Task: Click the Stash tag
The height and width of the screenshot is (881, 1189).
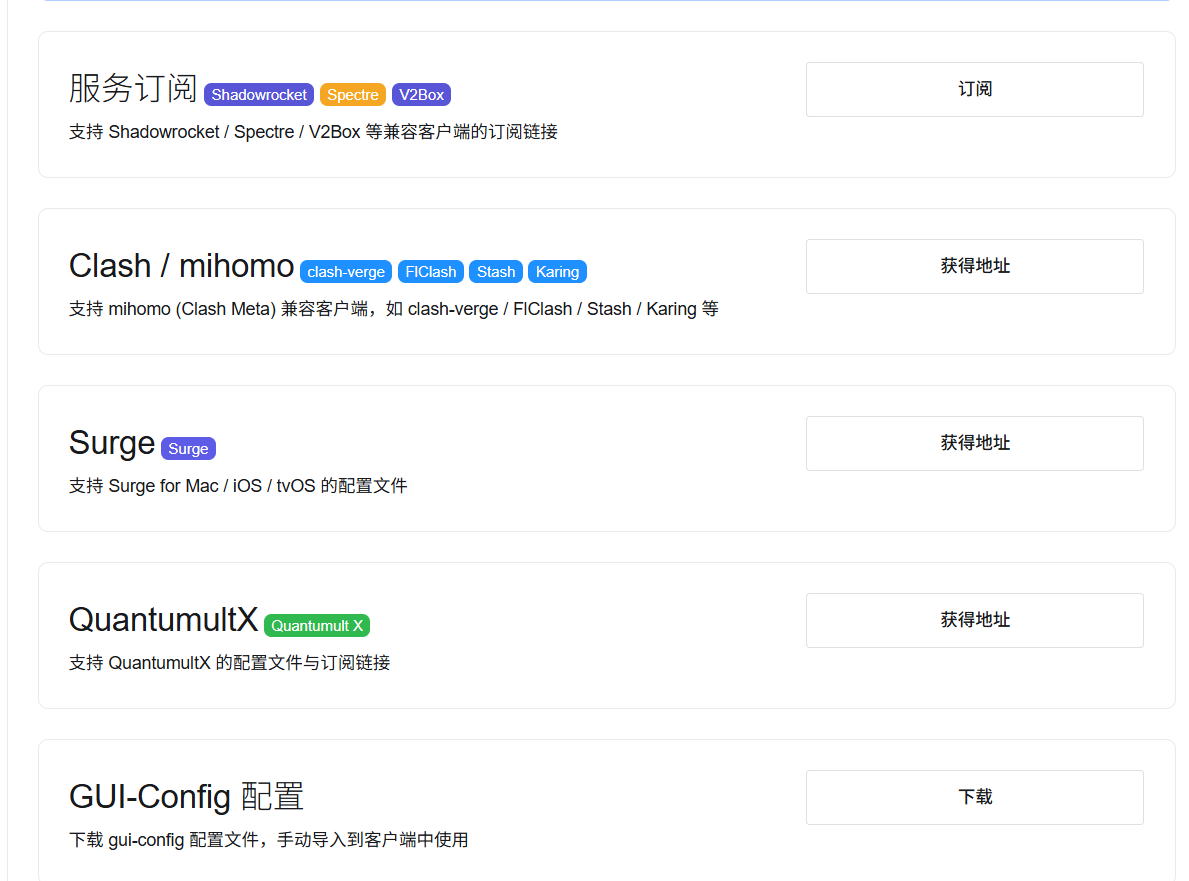Action: 496,271
